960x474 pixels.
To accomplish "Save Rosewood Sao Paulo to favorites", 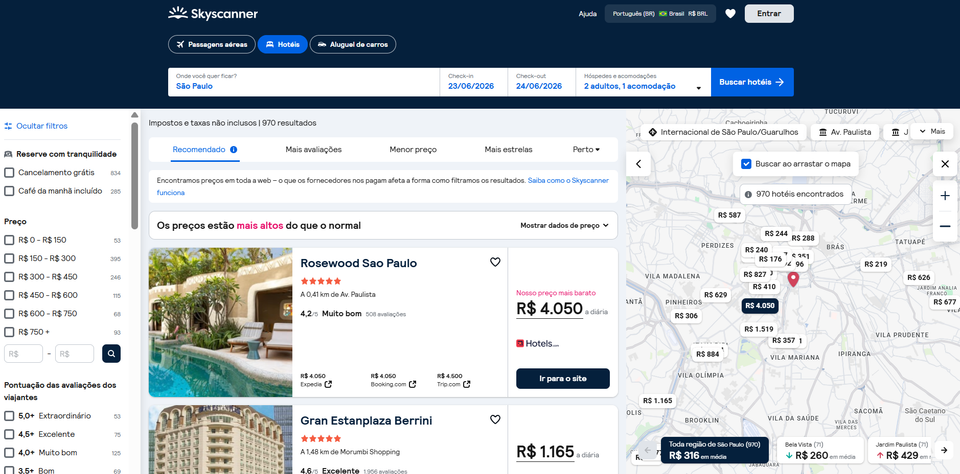I will click(x=495, y=262).
